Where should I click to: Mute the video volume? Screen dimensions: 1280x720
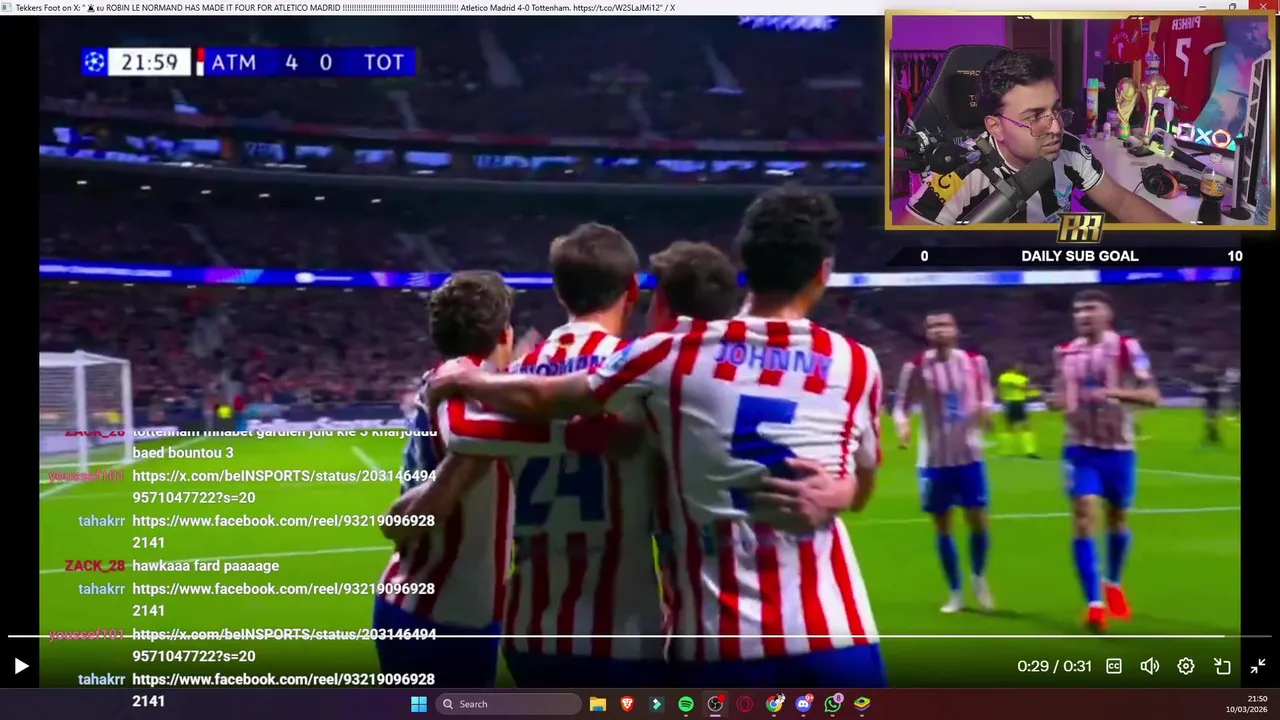[1150, 666]
